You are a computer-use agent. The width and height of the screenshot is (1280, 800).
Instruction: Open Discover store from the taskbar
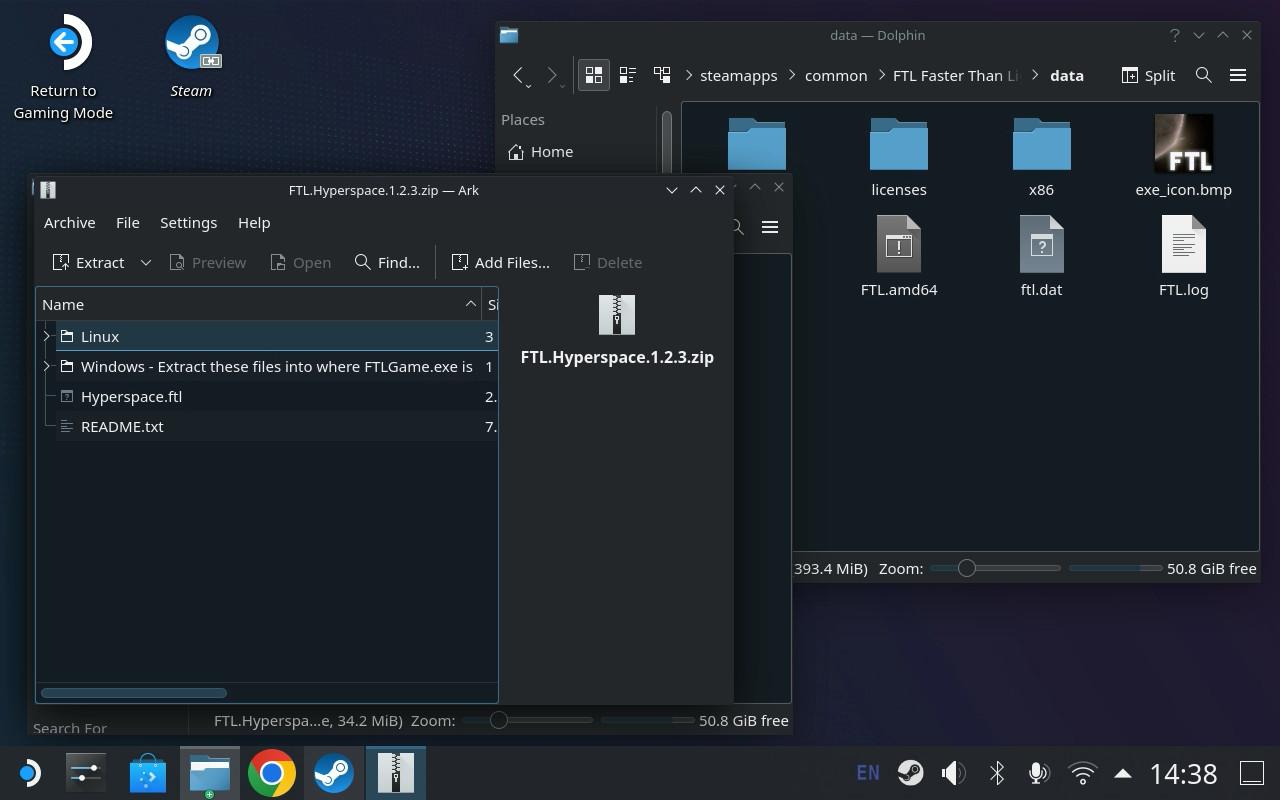pos(147,773)
